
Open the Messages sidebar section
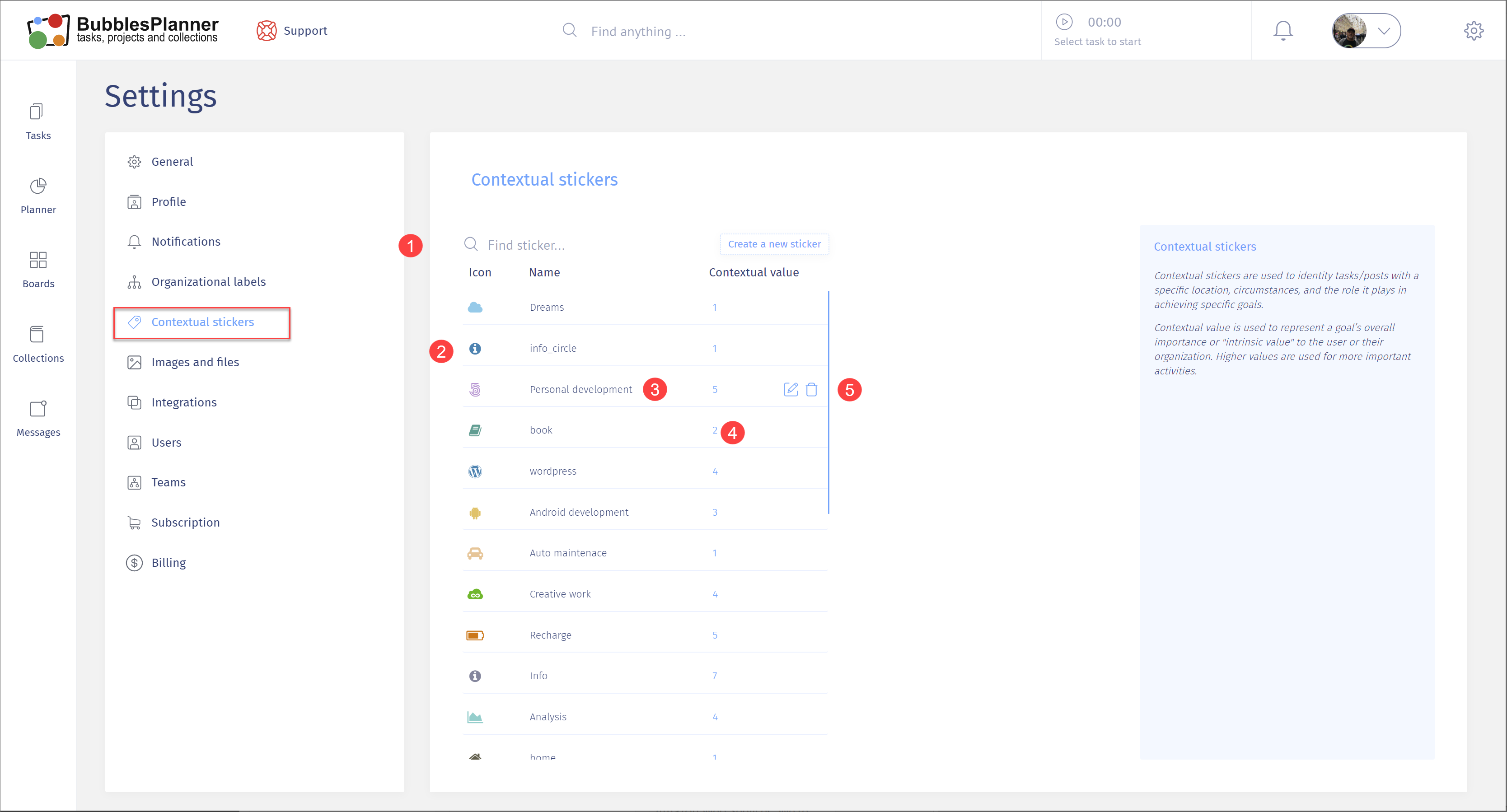pos(38,418)
